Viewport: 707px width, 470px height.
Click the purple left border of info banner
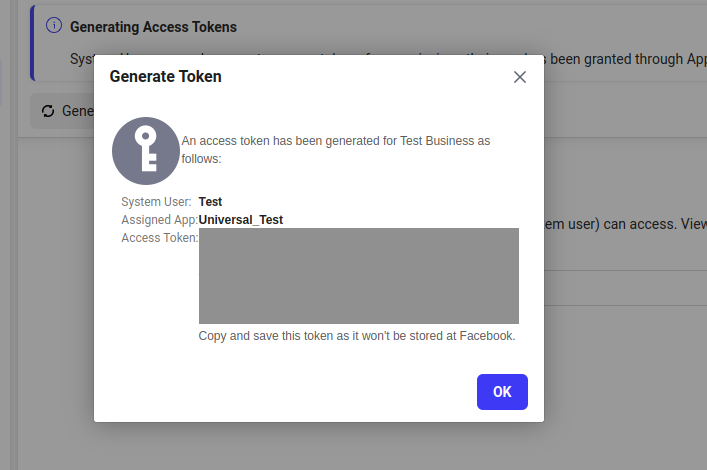32,42
